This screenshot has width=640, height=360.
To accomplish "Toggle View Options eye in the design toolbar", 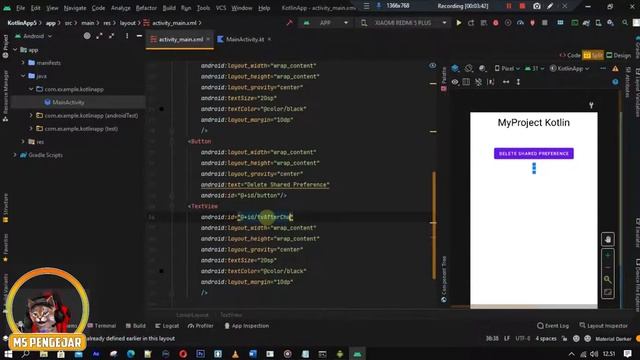I will (455, 82).
